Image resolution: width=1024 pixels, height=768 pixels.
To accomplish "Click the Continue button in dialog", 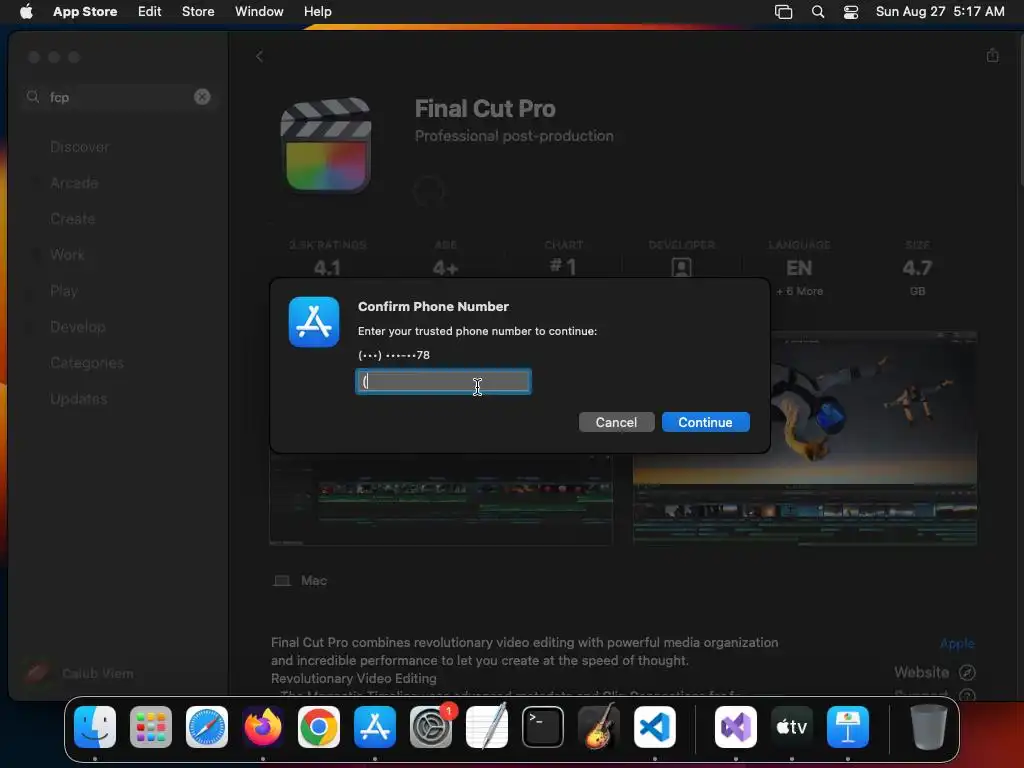I will click(x=705, y=423).
